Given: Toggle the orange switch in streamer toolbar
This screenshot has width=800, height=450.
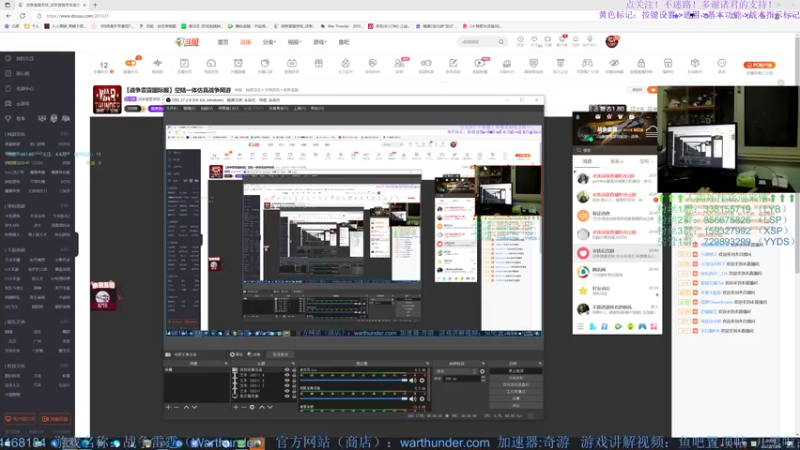Looking at the screenshot, I should [x=131, y=63].
